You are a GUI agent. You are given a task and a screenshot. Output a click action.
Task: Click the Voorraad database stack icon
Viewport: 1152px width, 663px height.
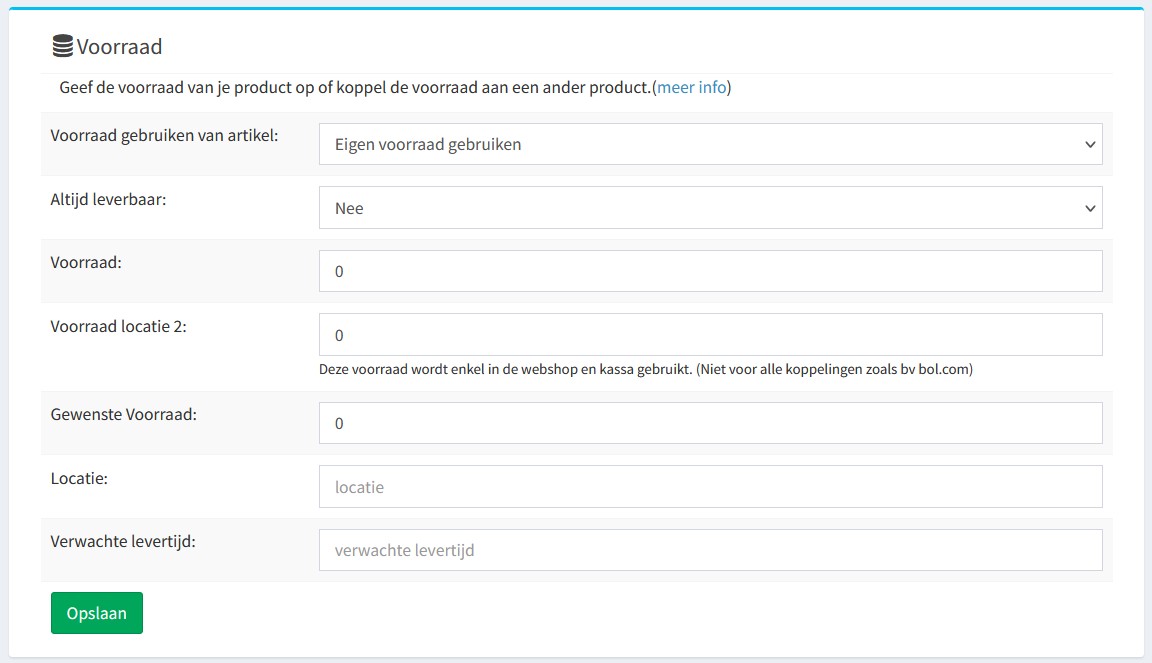tap(63, 46)
